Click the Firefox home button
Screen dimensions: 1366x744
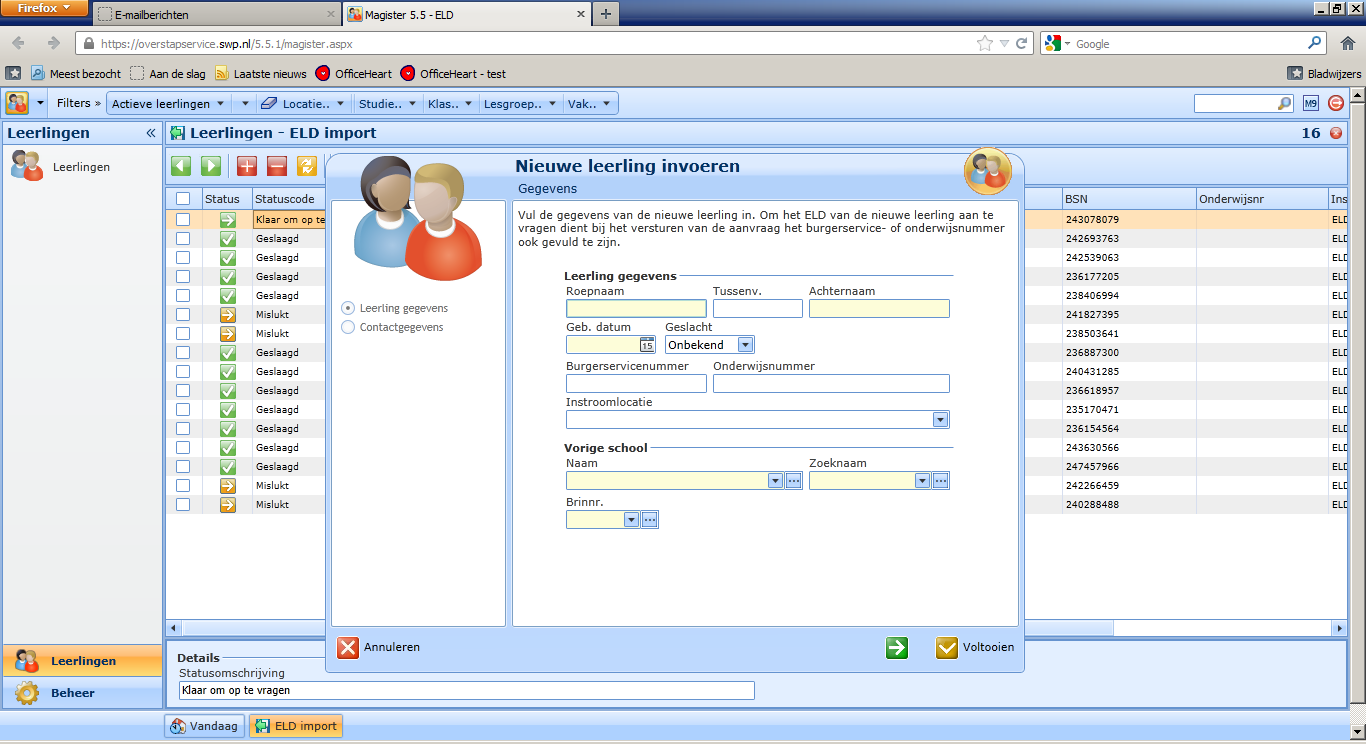pos(1348,43)
